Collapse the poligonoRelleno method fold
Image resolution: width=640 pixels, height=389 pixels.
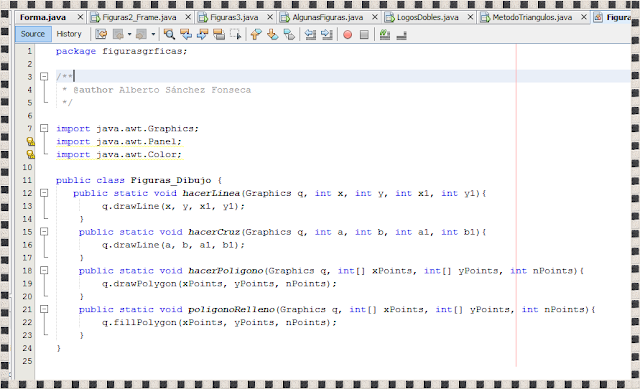coord(44,309)
